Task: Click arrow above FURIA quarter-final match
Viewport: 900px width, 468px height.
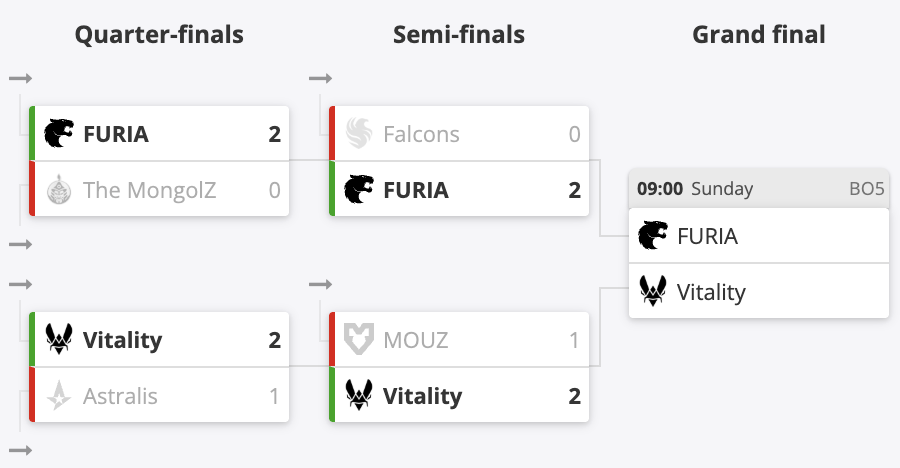Action: [21, 78]
